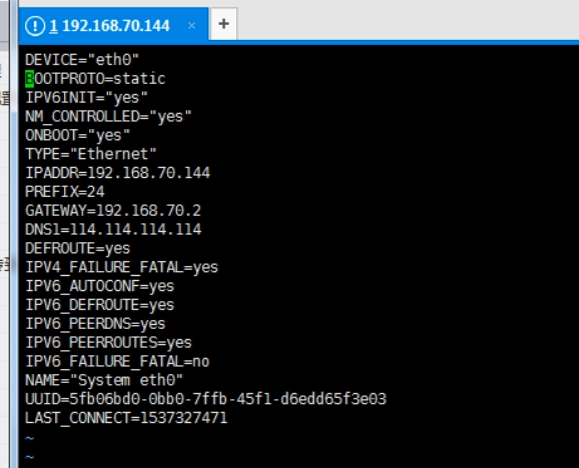The height and width of the screenshot is (468, 579).
Task: Click the IPV6INIT="yes" line
Action: pyautogui.click(x=86, y=97)
